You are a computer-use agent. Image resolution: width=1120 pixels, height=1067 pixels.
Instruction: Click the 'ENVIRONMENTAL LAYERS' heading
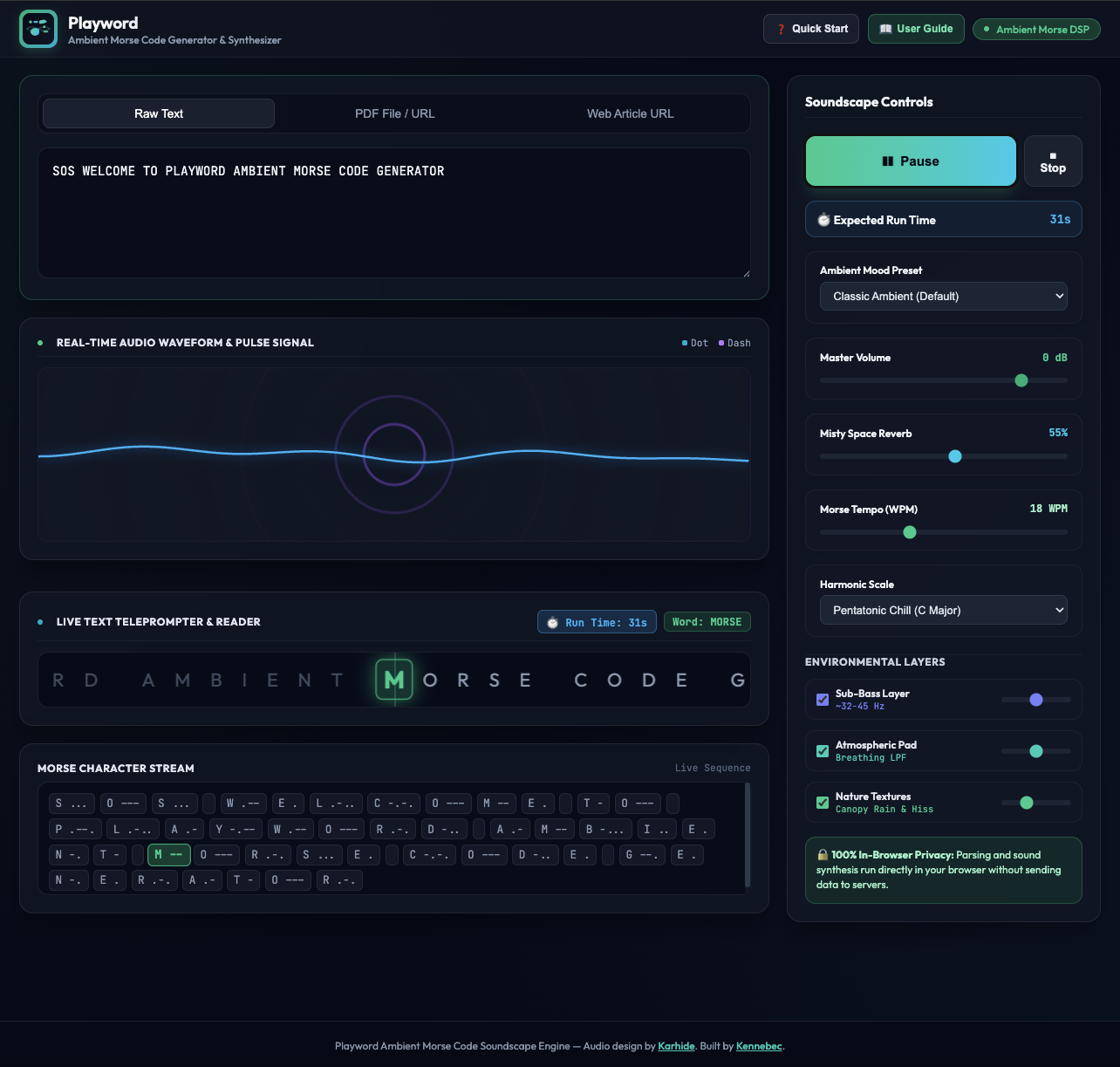click(875, 662)
